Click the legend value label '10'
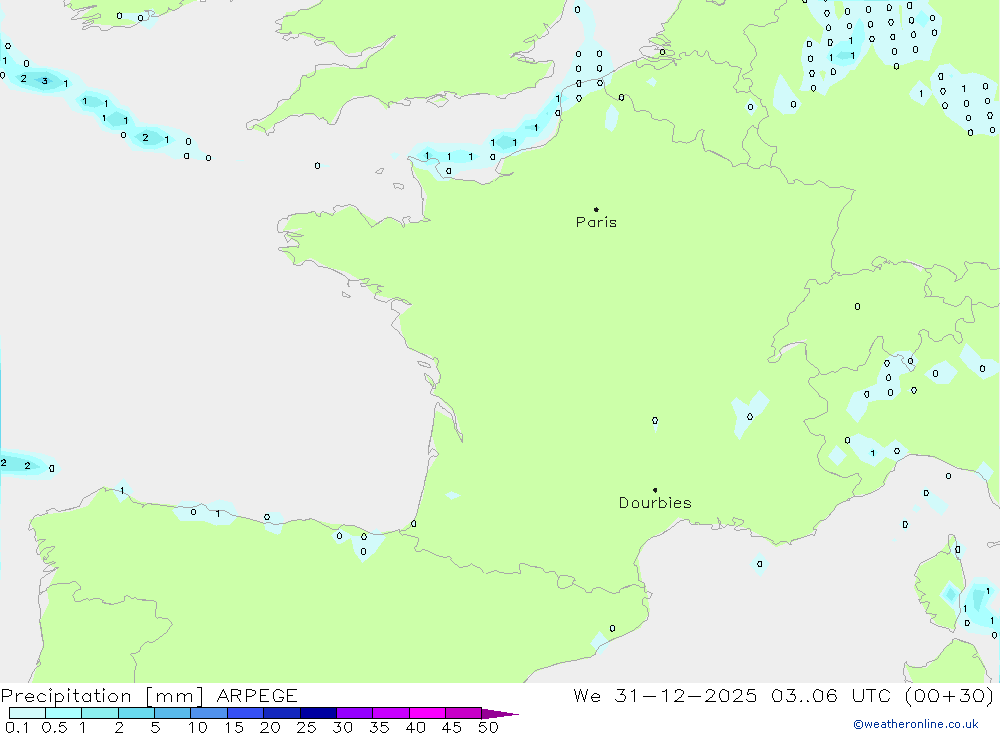 [x=198, y=727]
